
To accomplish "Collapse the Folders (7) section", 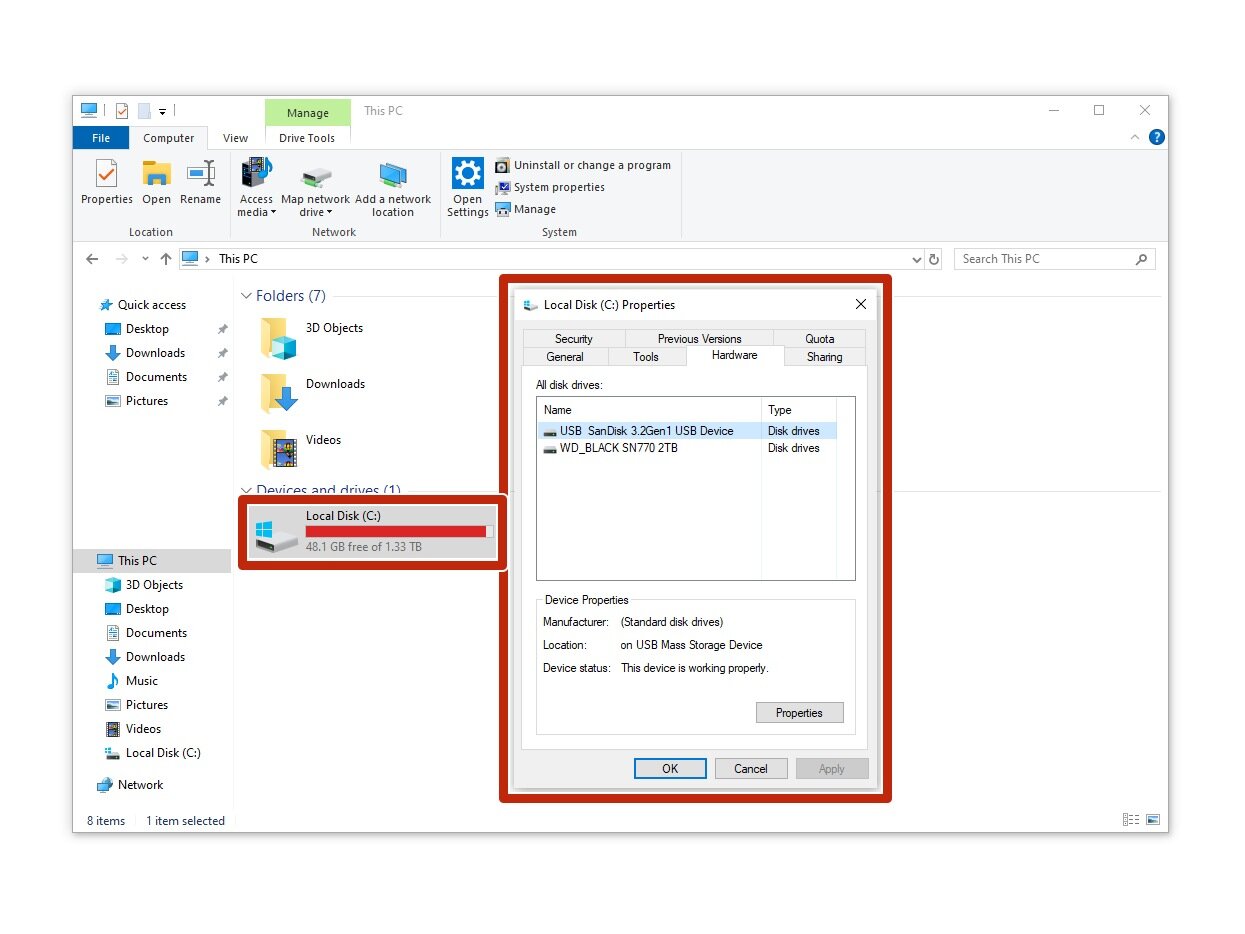I will [x=247, y=296].
